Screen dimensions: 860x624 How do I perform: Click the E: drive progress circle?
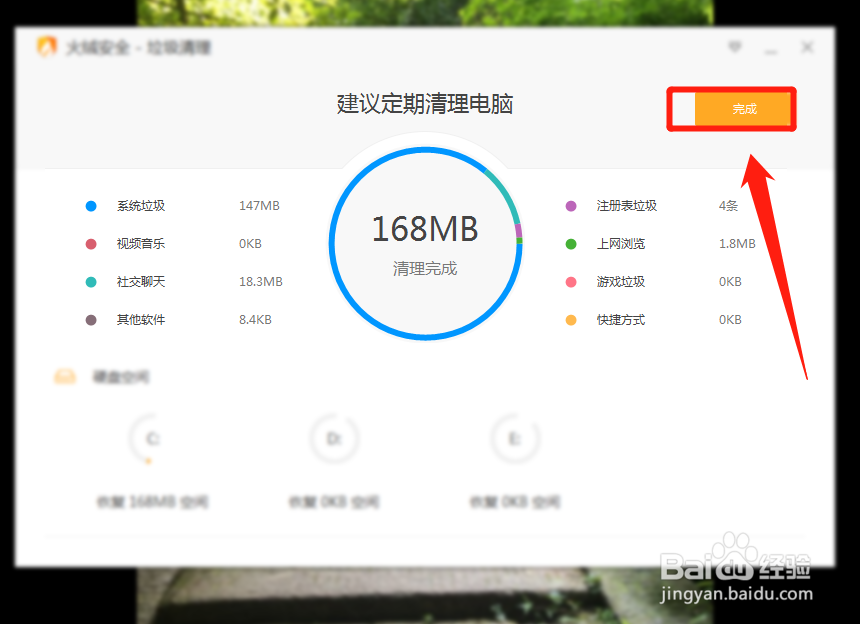click(x=515, y=440)
